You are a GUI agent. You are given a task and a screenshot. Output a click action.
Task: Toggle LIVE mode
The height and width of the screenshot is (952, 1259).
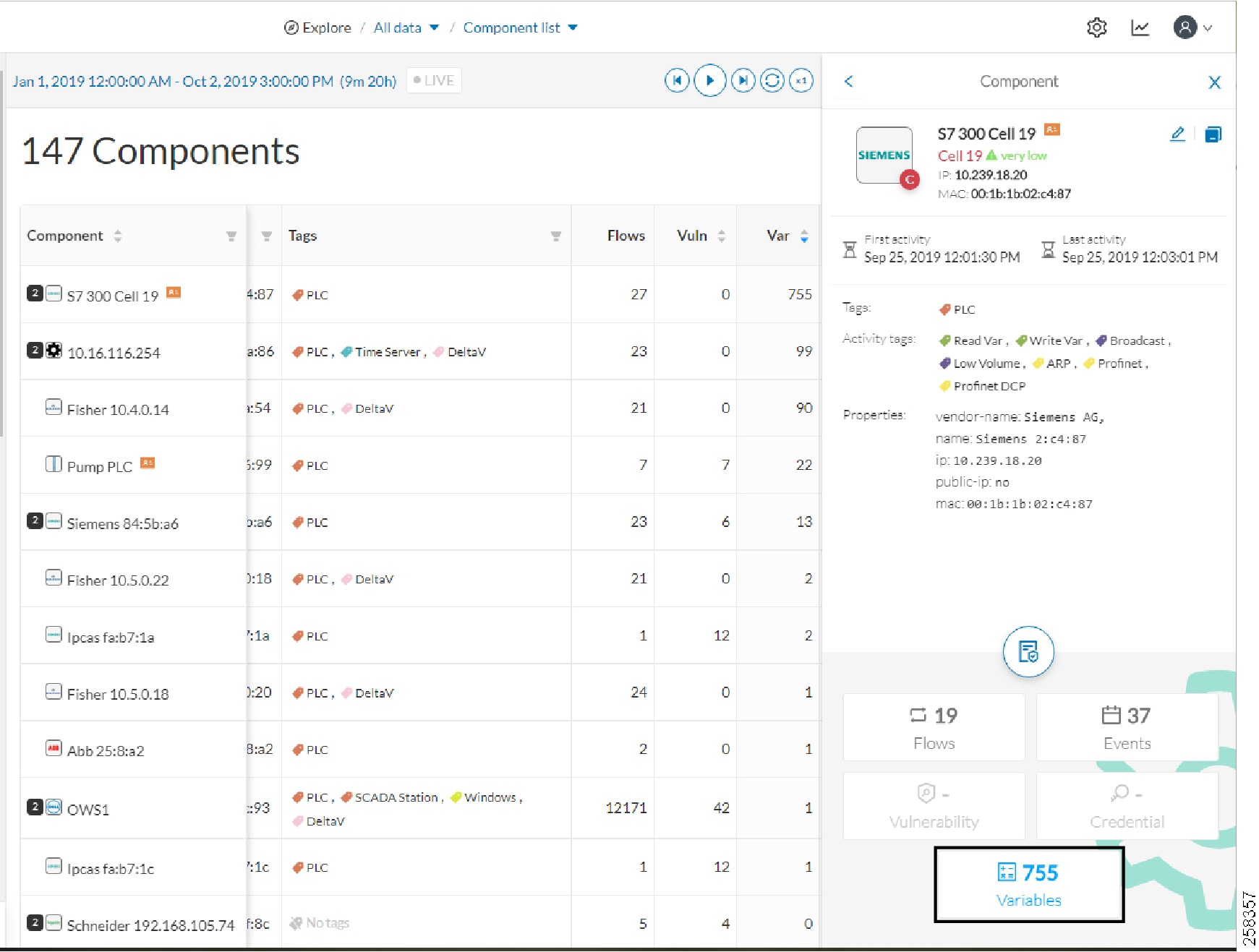[433, 80]
